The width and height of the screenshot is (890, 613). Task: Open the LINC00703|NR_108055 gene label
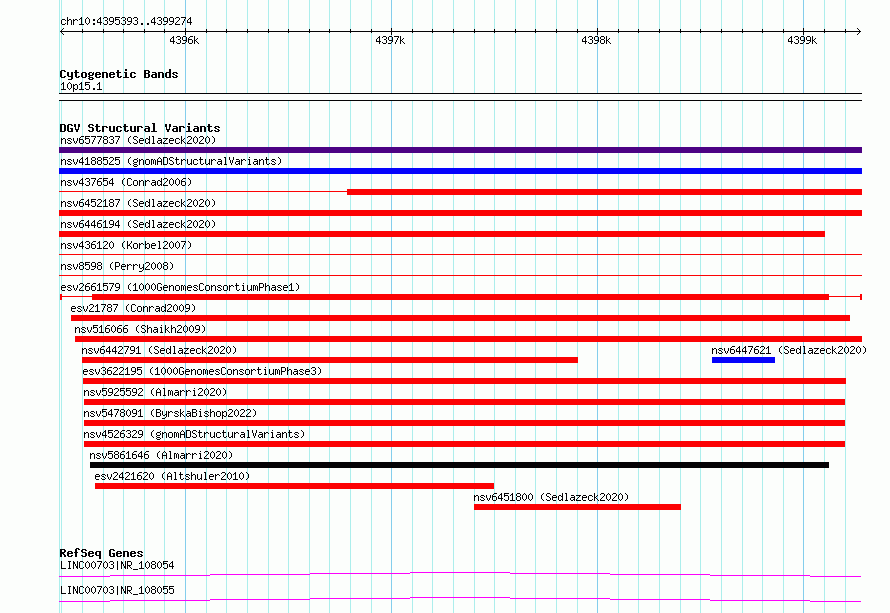click(117, 590)
